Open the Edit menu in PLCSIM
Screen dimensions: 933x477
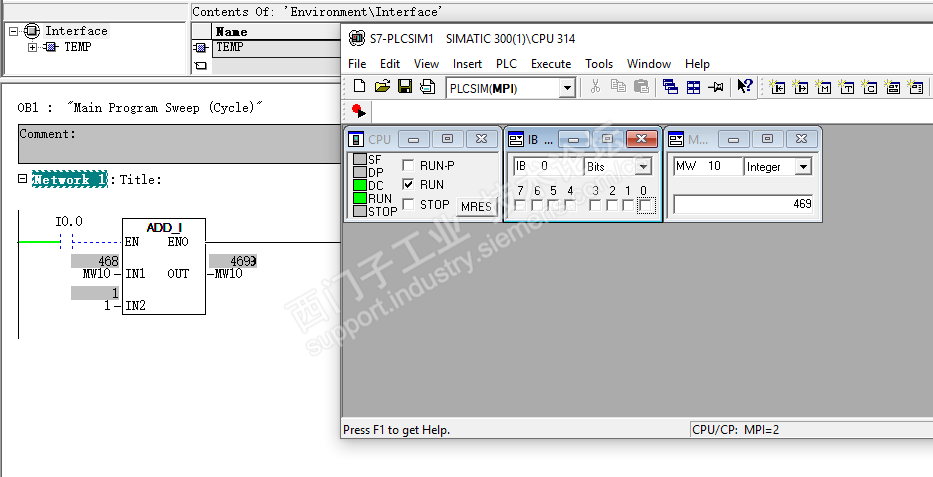(390, 64)
